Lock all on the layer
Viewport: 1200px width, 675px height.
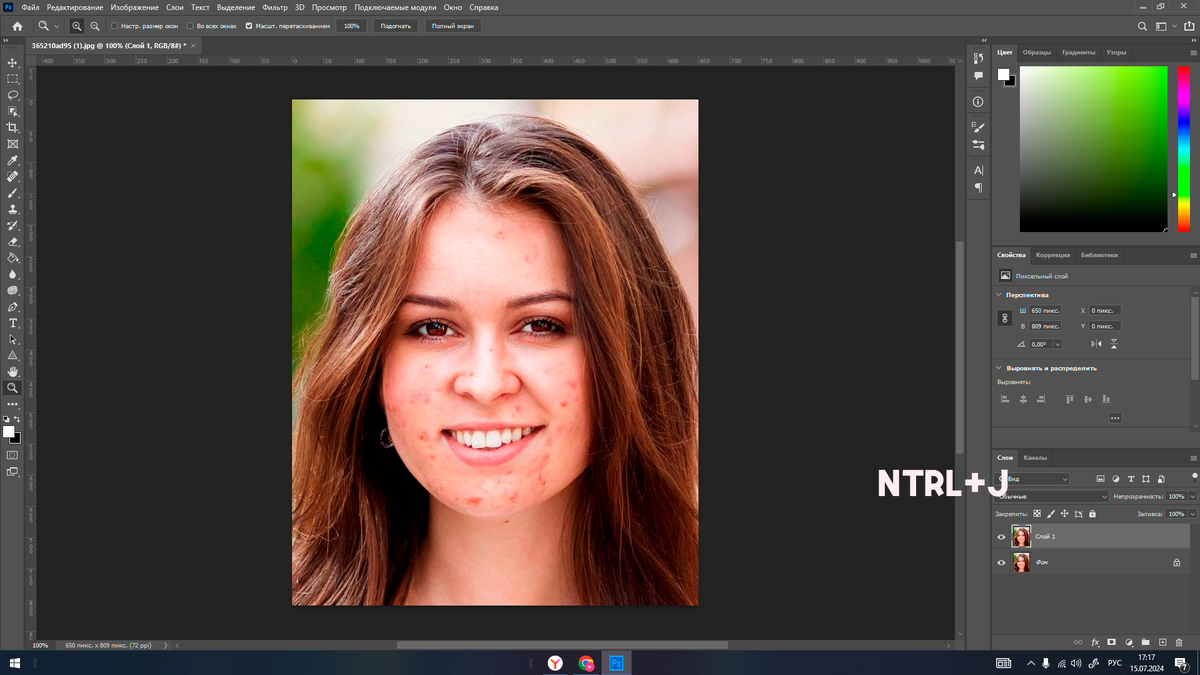(1092, 514)
